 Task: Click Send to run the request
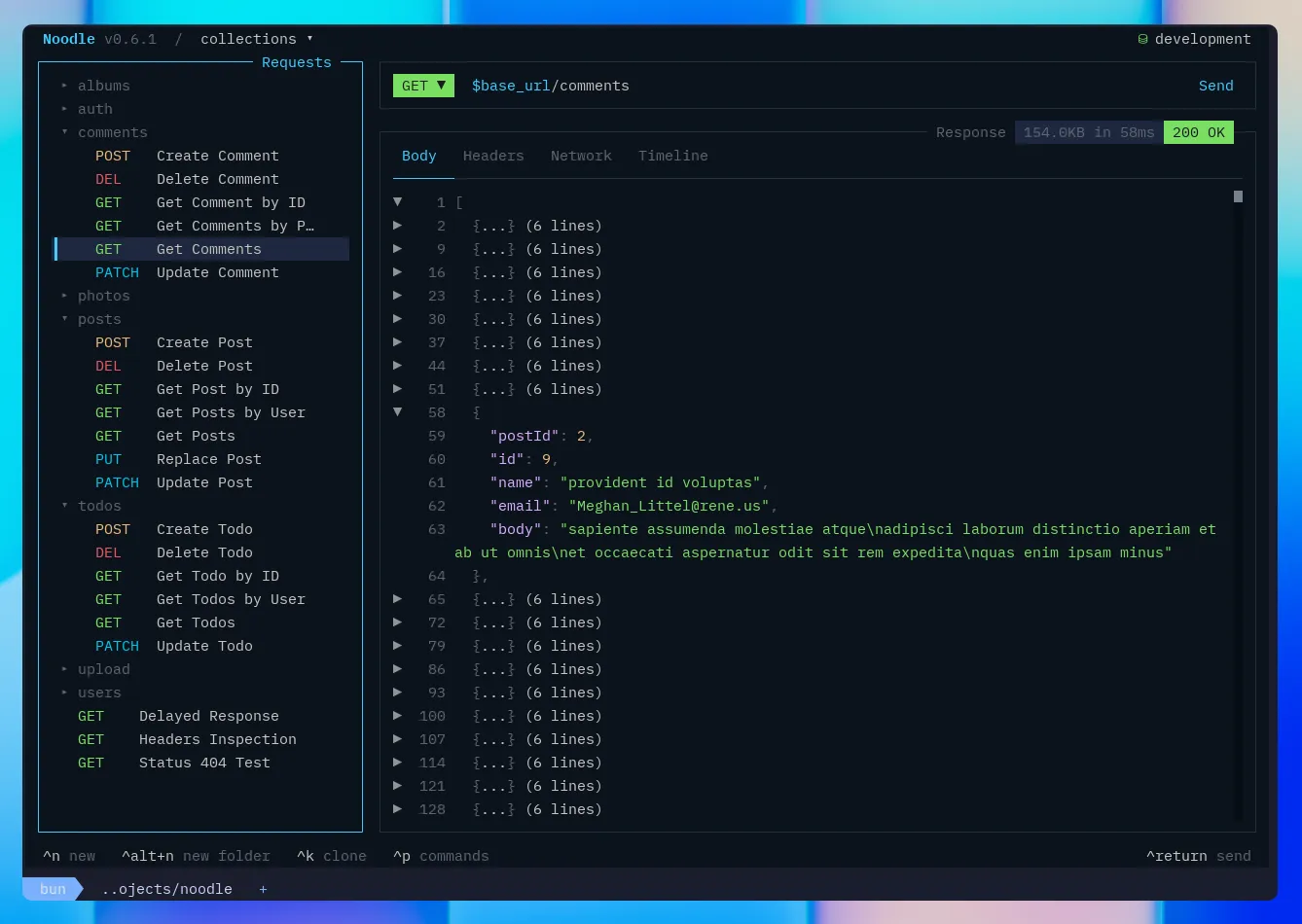point(1215,86)
